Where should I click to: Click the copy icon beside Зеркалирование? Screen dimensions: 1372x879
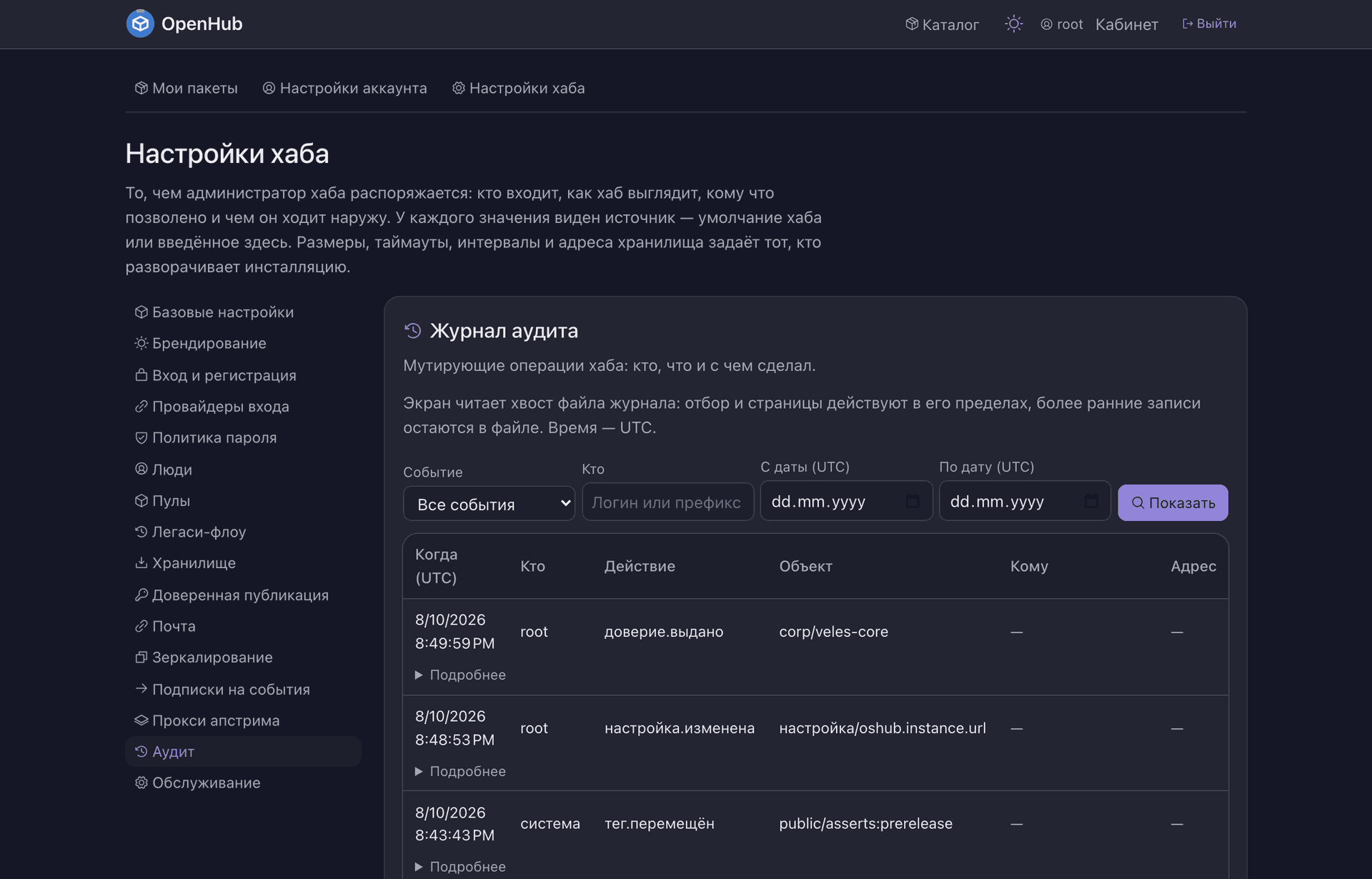[141, 657]
